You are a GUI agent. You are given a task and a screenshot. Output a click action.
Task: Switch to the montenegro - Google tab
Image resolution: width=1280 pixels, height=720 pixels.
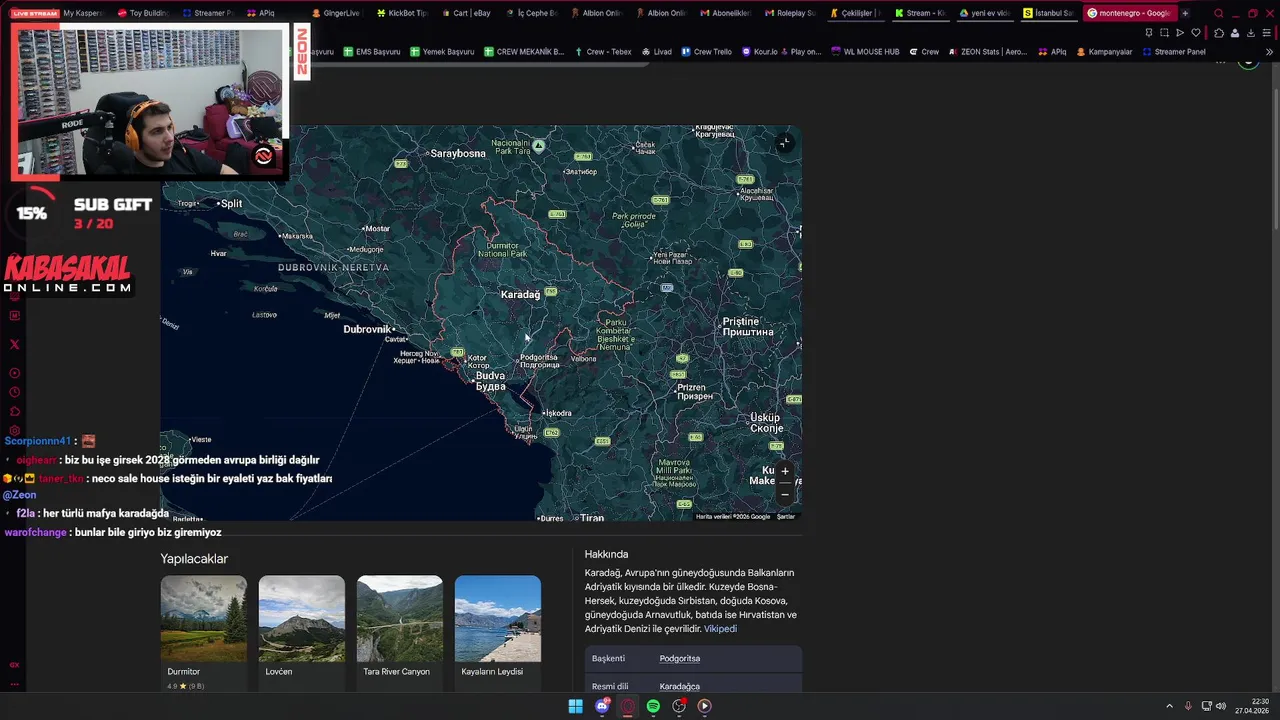coord(1128,13)
